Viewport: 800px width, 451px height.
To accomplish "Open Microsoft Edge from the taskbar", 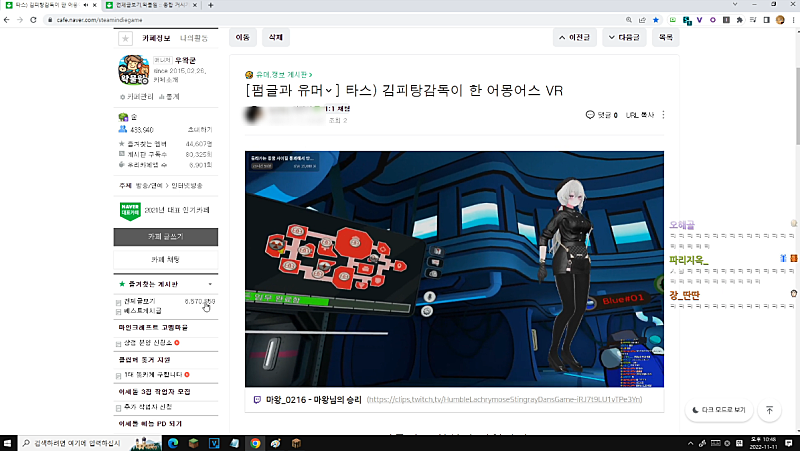I will coord(173,443).
